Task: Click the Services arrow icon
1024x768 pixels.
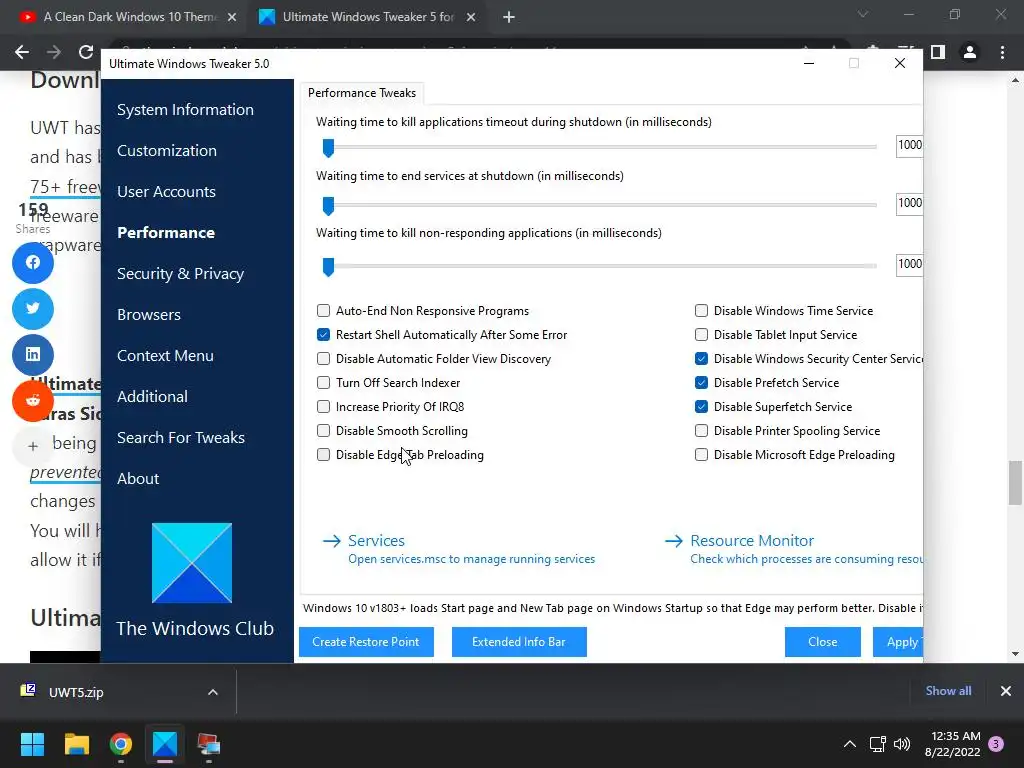Action: pyautogui.click(x=332, y=541)
